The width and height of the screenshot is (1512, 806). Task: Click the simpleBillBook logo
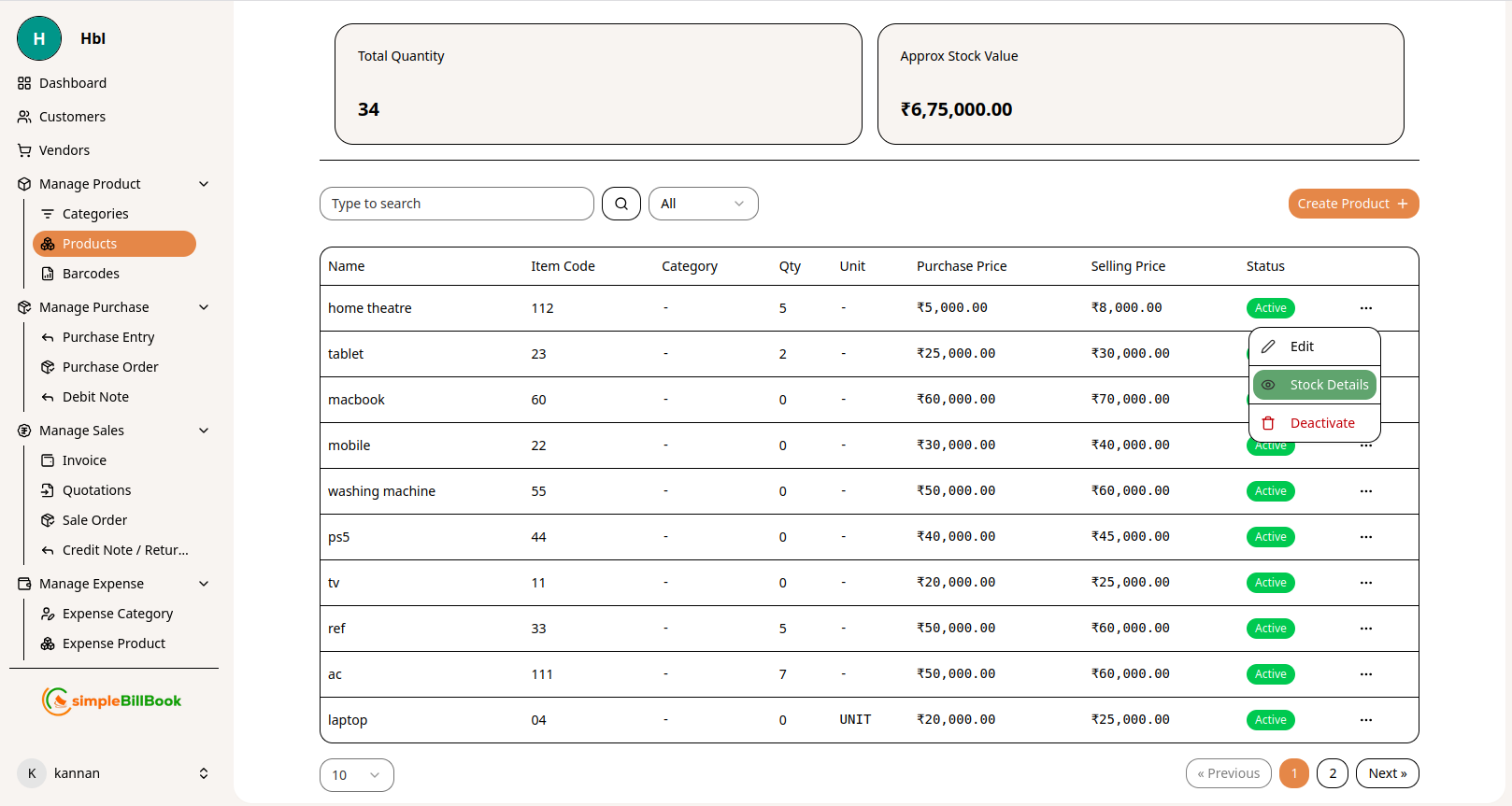[x=112, y=700]
